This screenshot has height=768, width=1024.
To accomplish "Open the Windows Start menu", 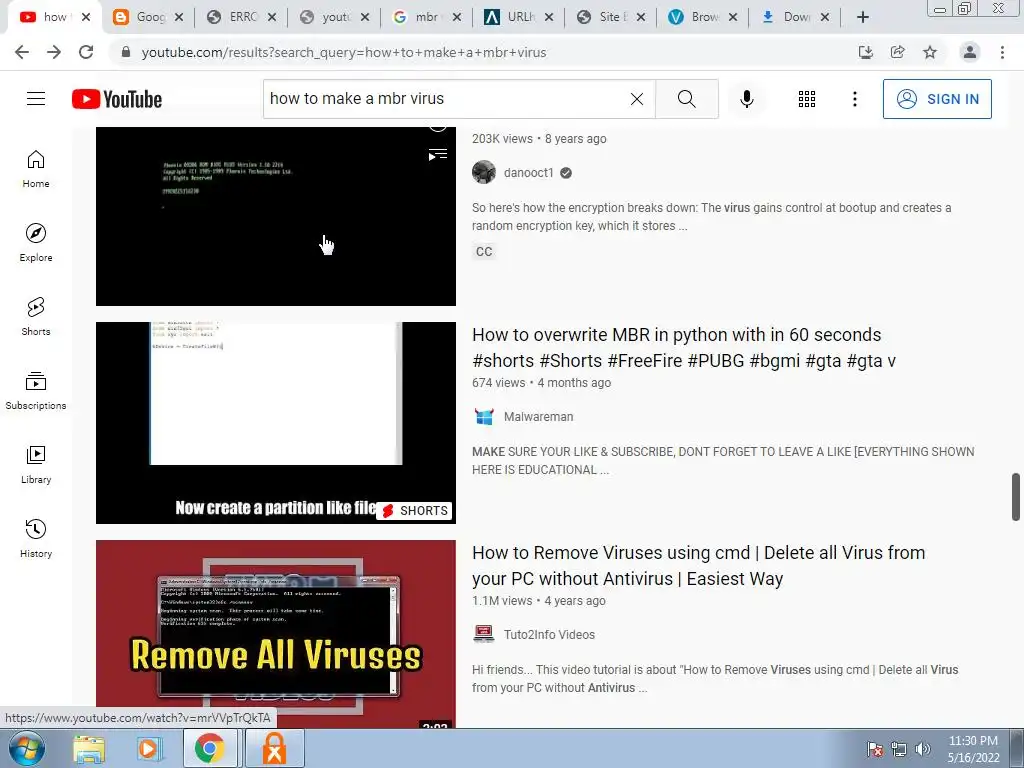I will point(26,748).
